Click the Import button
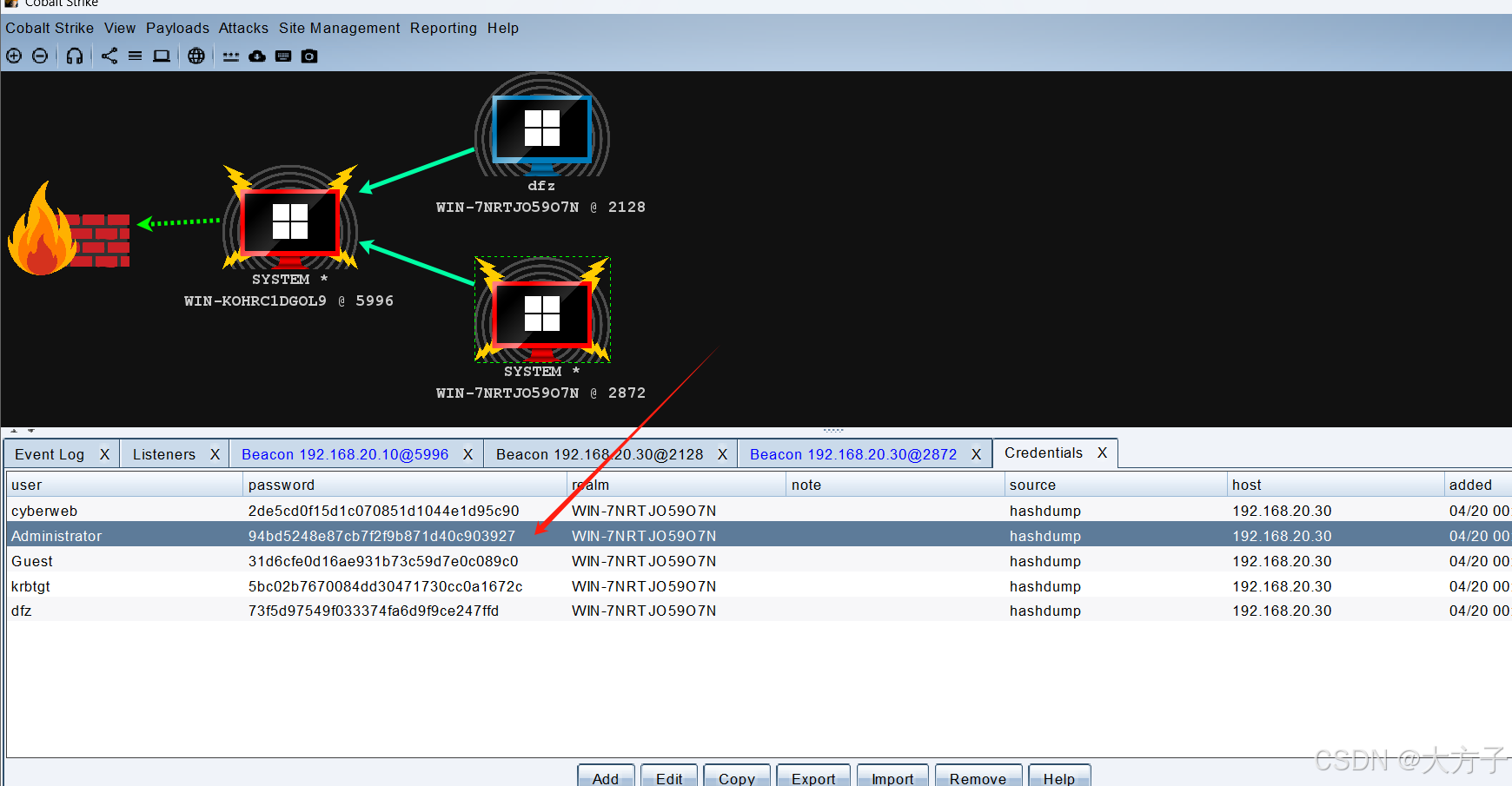This screenshot has height=786, width=1512. click(892, 776)
